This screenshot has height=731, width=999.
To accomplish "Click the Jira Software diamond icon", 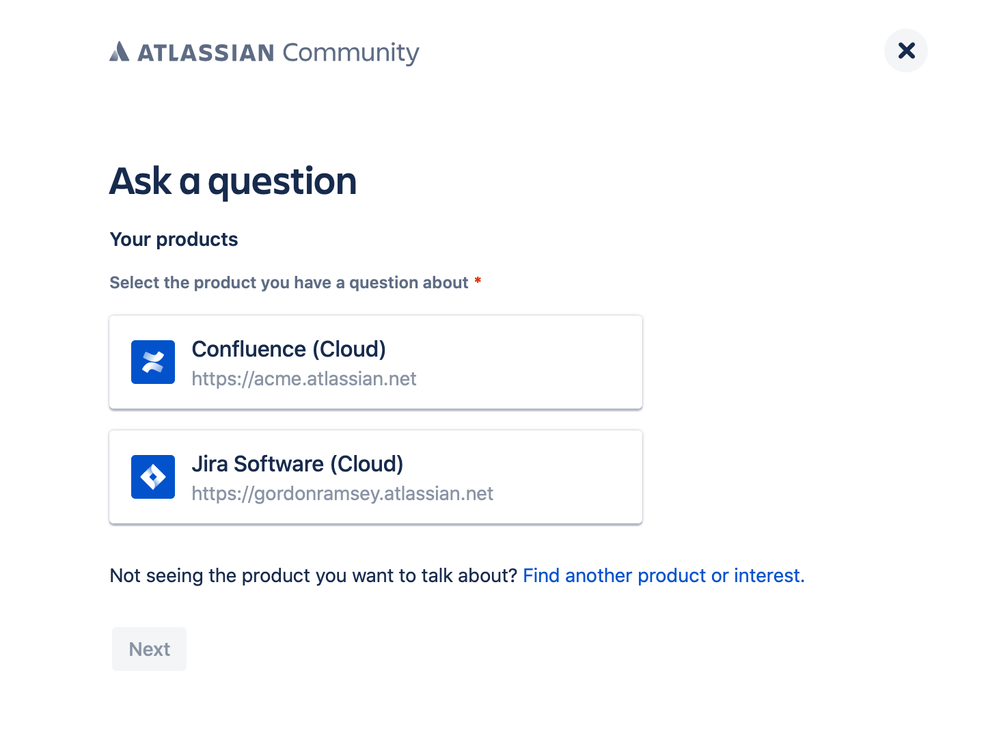I will click(153, 477).
